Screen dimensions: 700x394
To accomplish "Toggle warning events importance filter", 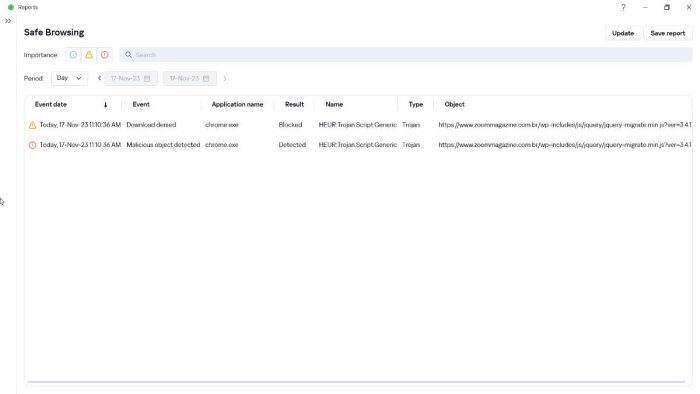I will (x=89, y=55).
